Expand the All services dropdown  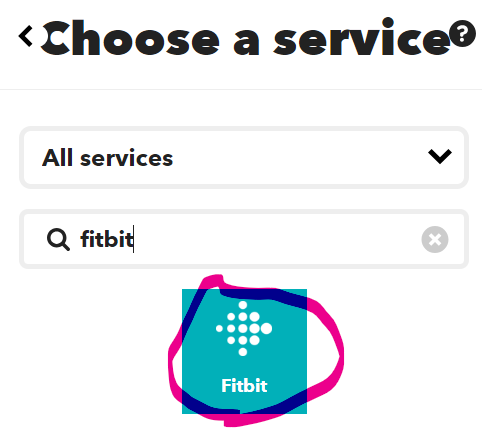[244, 157]
